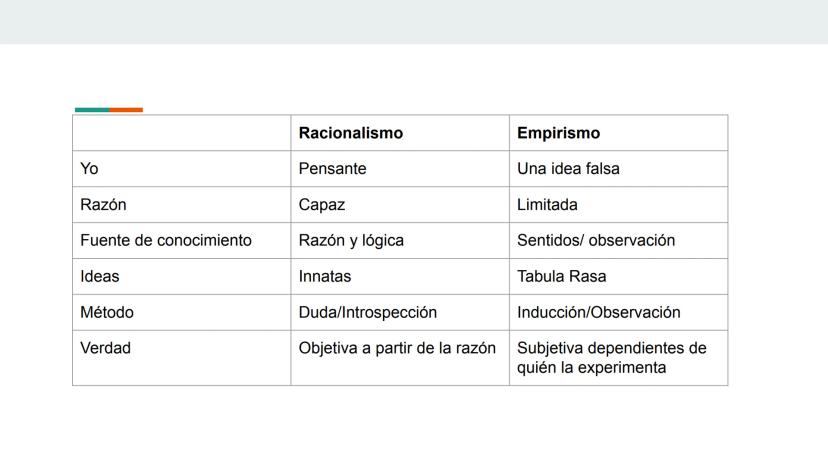Click the Razón y lógica cell

coord(351,241)
